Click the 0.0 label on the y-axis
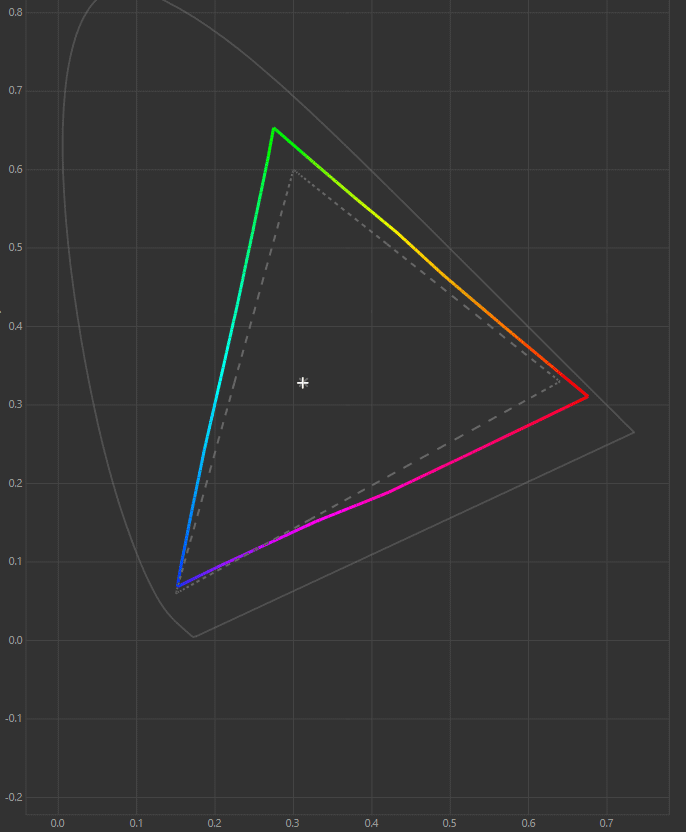The height and width of the screenshot is (832, 686). coord(15,640)
